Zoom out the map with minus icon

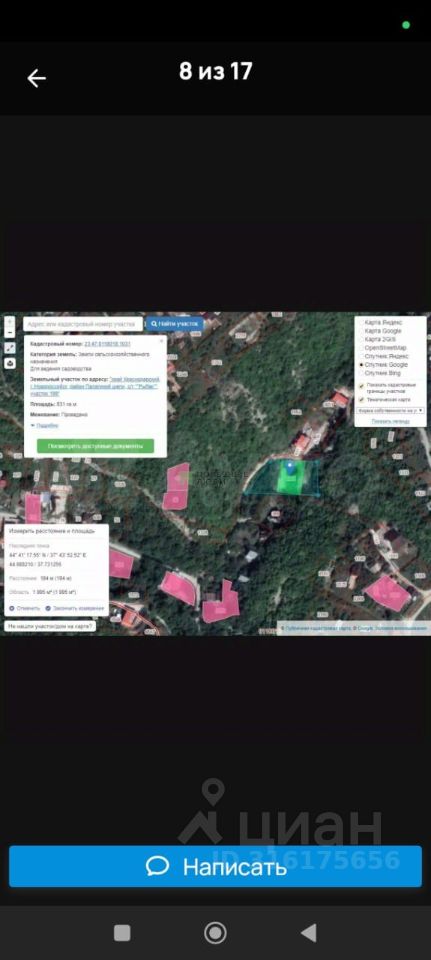[10, 332]
